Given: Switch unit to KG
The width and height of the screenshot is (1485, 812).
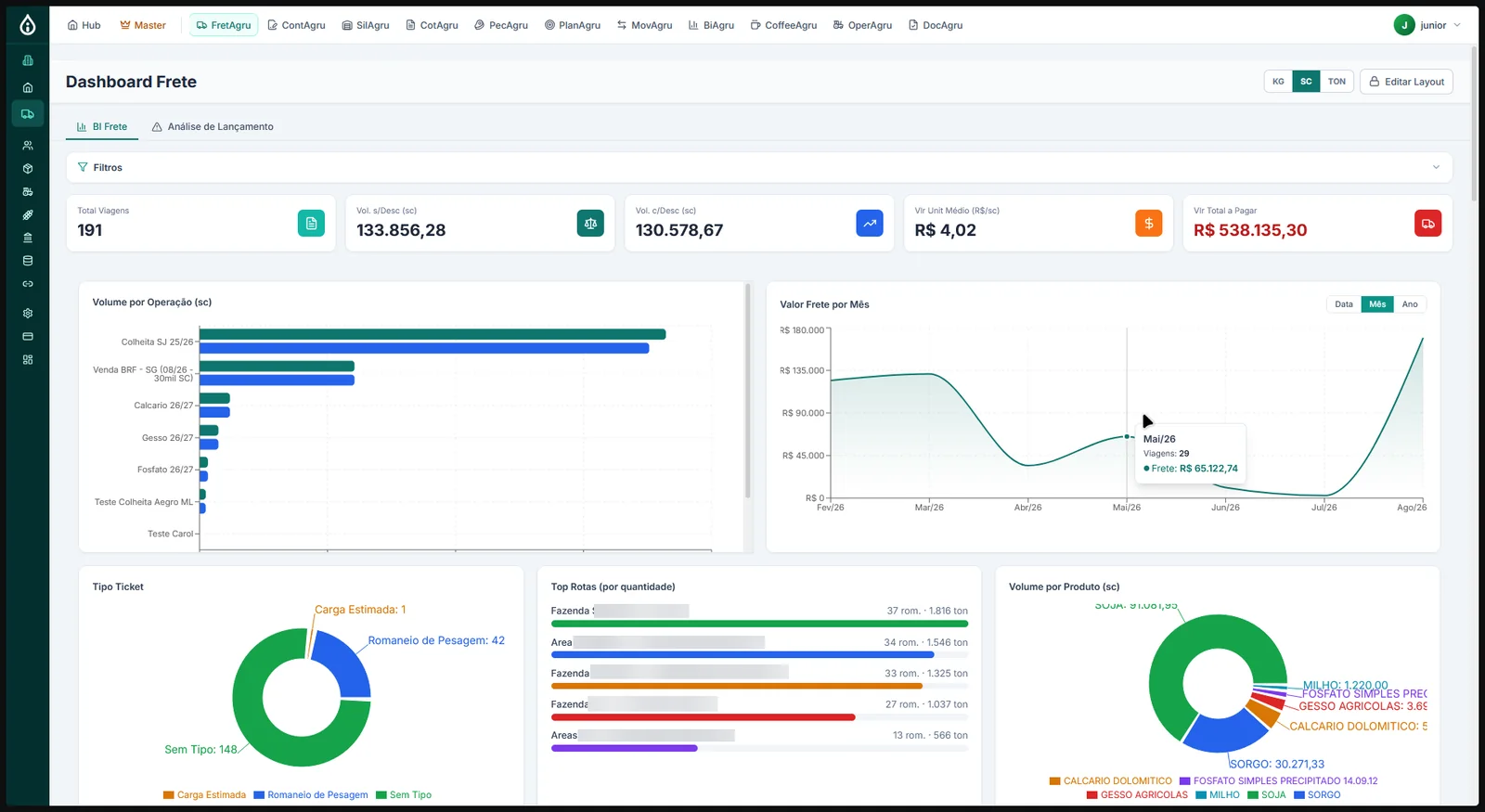Looking at the screenshot, I should [x=1278, y=82].
